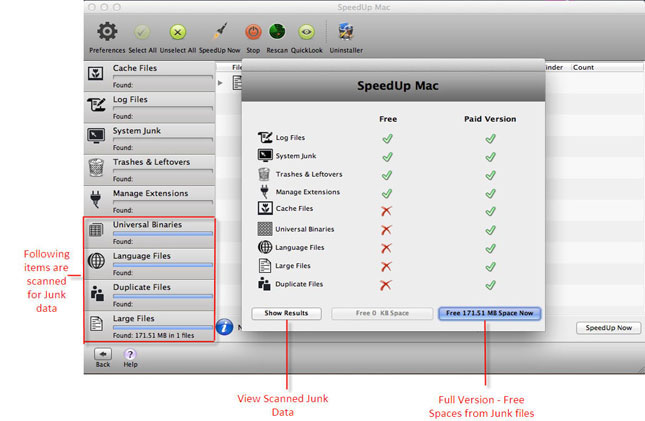The height and width of the screenshot is (421, 645).
Task: Open Preferences gear in toolbar
Action: [107, 32]
